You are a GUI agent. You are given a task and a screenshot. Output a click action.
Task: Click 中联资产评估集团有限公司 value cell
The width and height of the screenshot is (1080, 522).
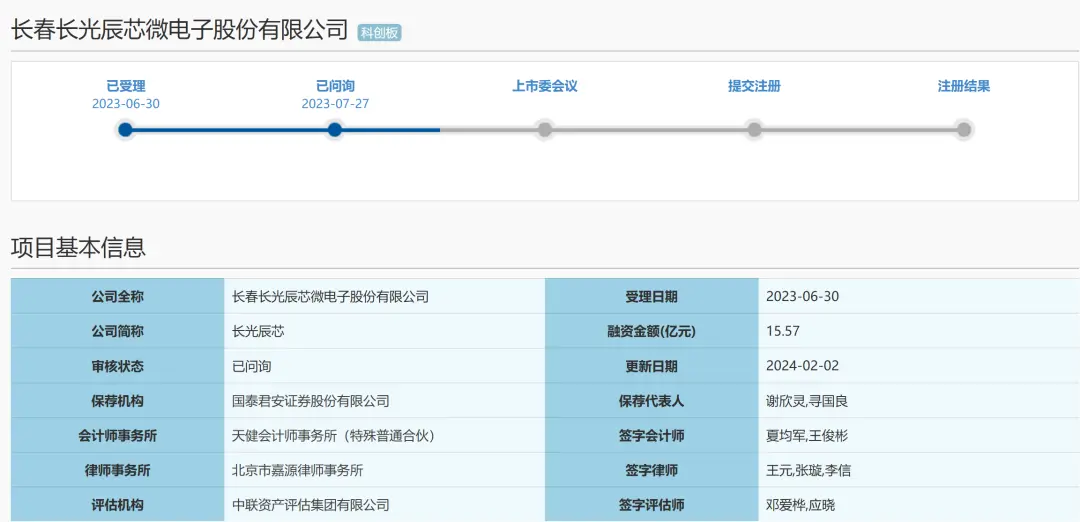tap(384, 505)
